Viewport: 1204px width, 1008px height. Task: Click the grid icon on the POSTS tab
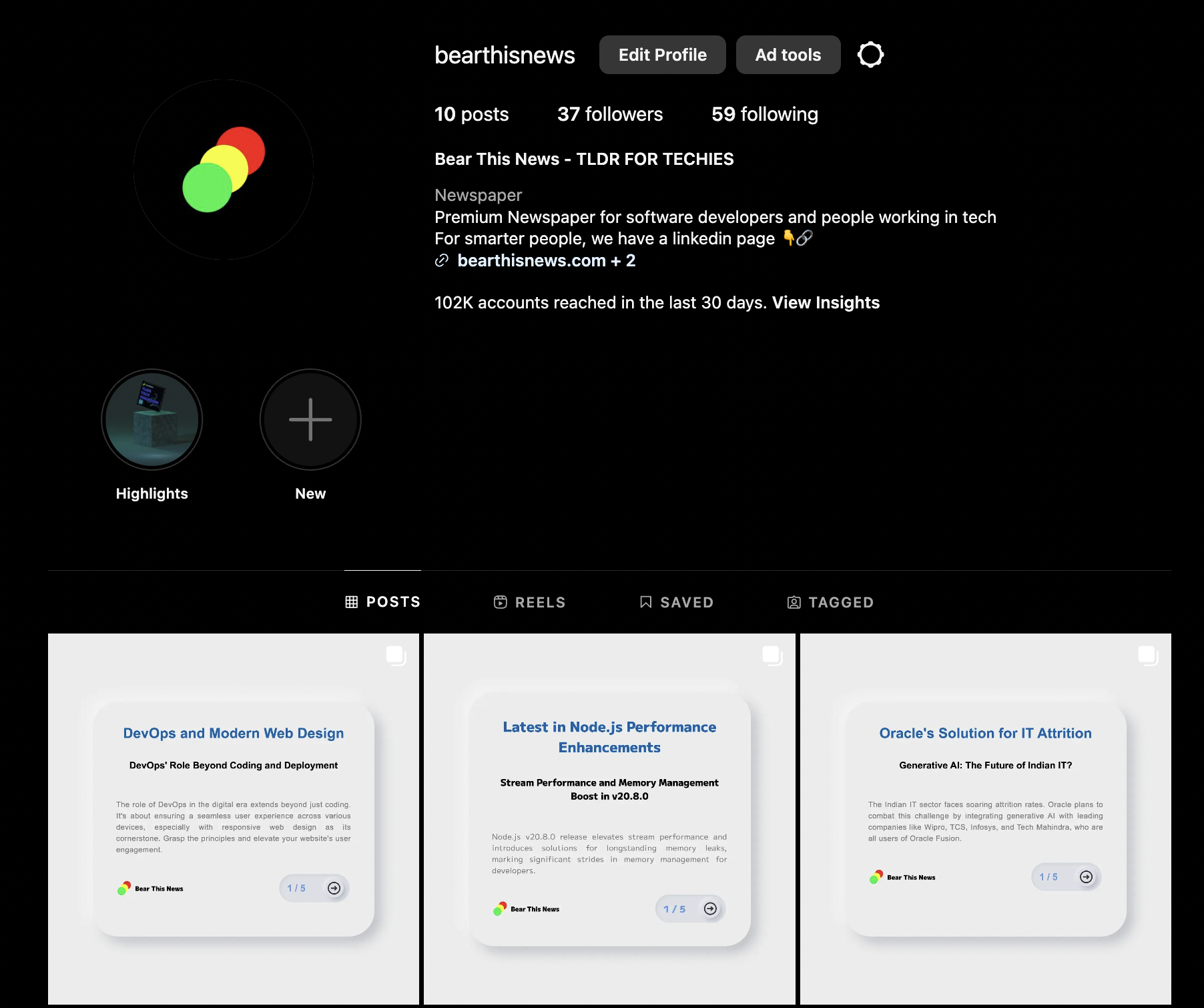click(352, 602)
